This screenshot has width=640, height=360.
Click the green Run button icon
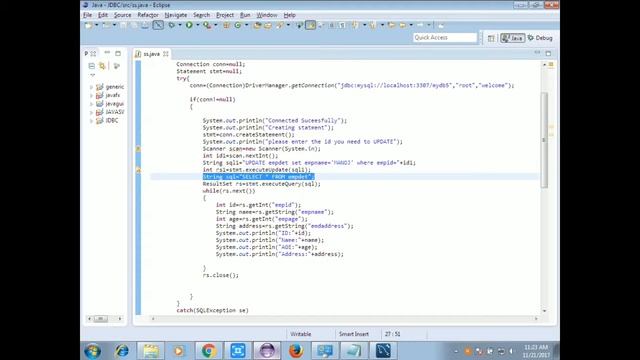click(189, 25)
